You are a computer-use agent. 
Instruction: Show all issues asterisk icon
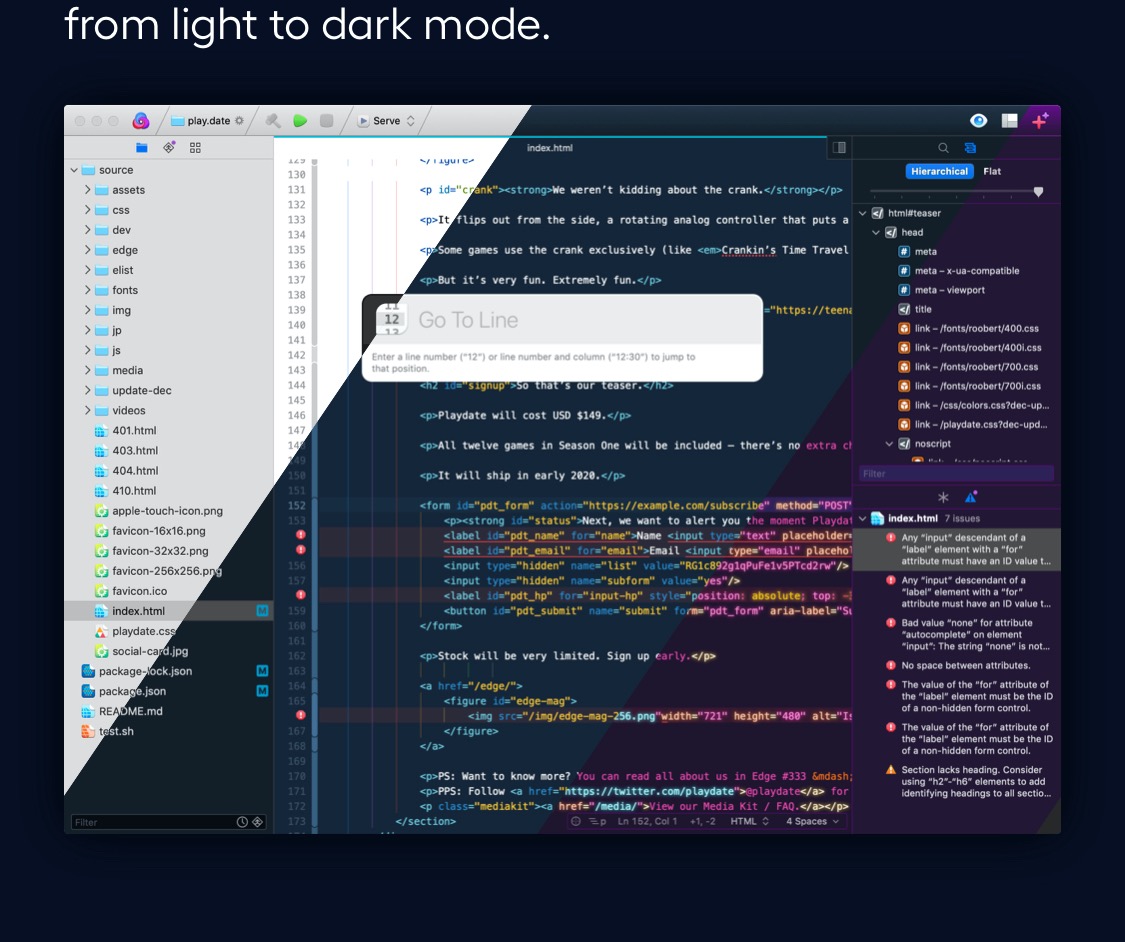(x=943, y=497)
